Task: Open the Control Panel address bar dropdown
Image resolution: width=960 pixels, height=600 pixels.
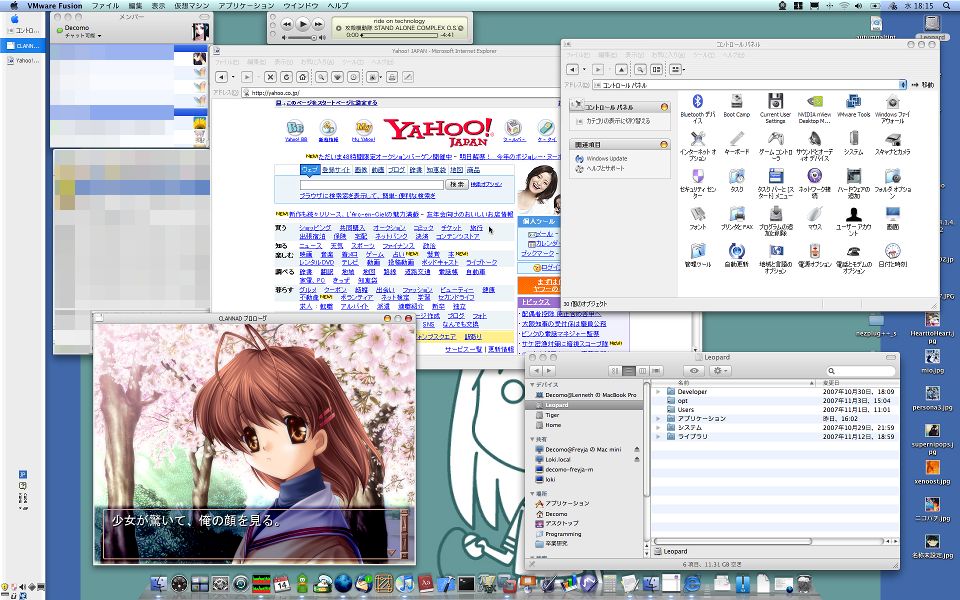Action: pos(904,86)
